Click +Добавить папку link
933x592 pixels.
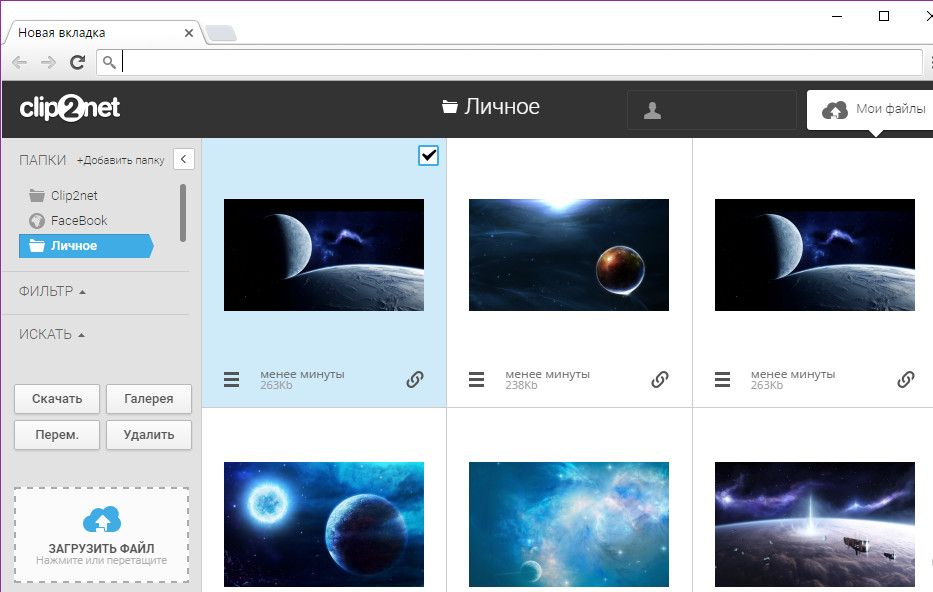pyautogui.click(x=120, y=160)
